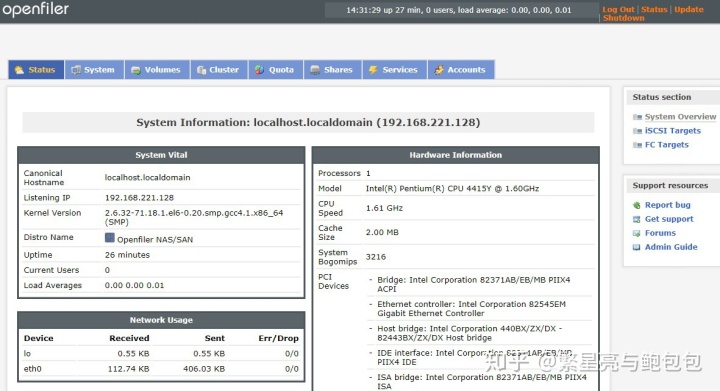Screen dimensions: 720x391
Task: Click the Log Out link
Action: pyautogui.click(x=618, y=9)
